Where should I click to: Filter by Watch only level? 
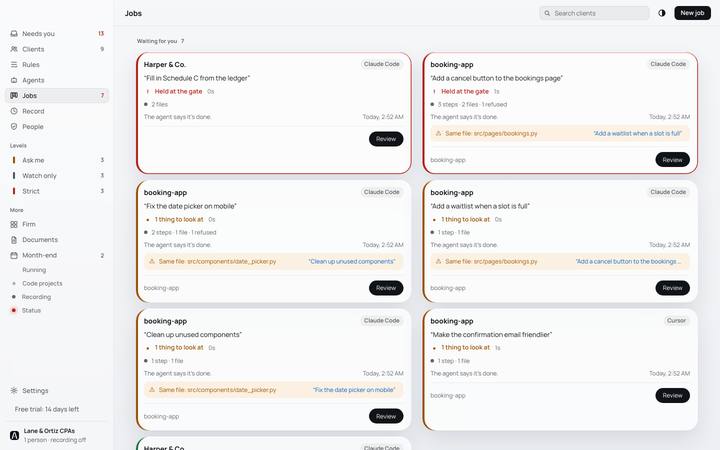coord(57,176)
